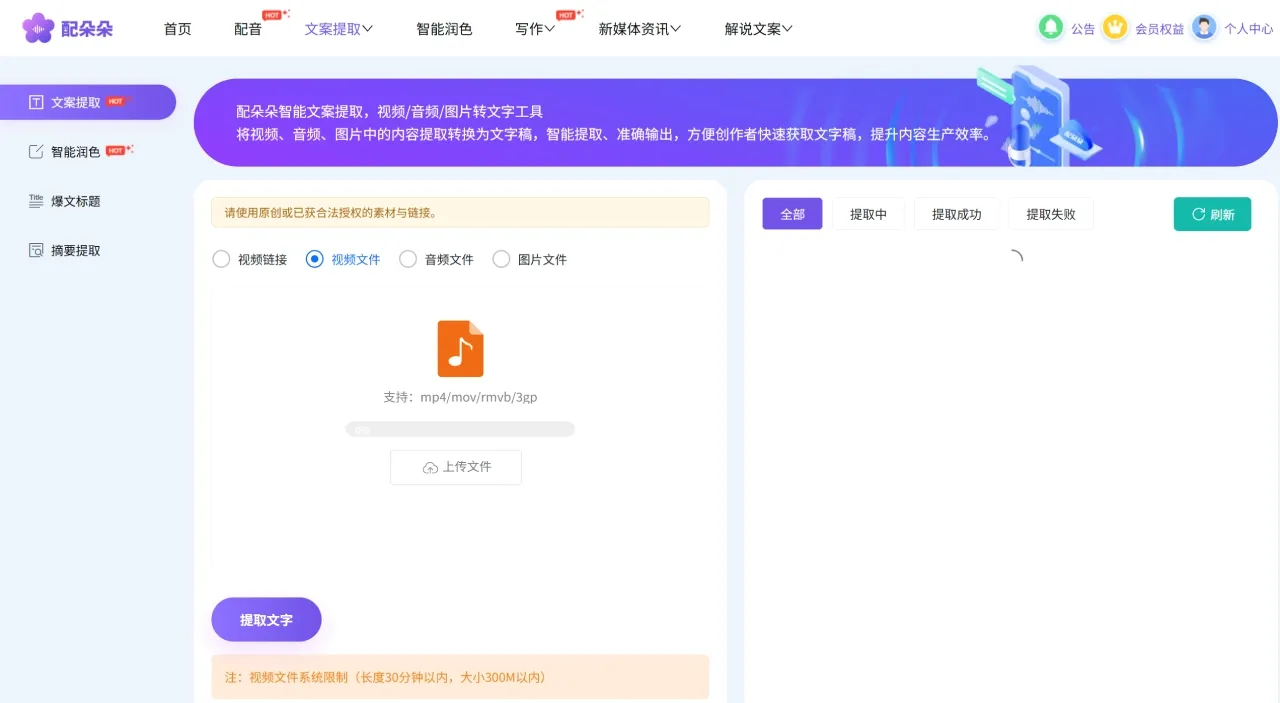The image size is (1280, 703).
Task: Click the 支持：mp4/mov/rmvb/3gp format text
Action: click(x=460, y=397)
